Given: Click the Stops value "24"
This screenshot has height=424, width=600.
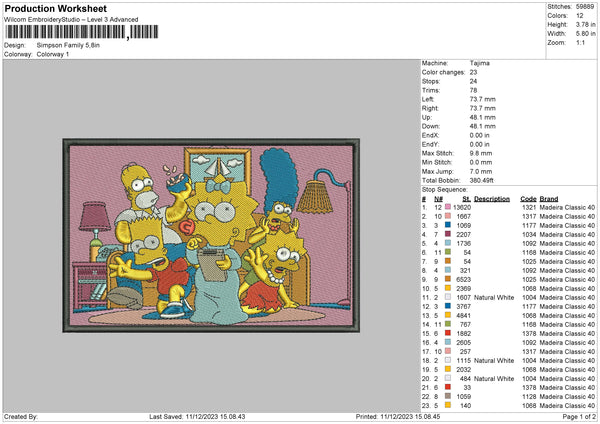Looking at the screenshot, I should 473,81.
